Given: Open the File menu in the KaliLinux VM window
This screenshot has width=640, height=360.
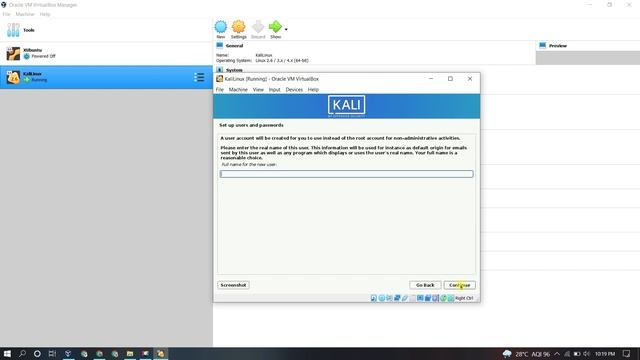Looking at the screenshot, I should coord(220,89).
